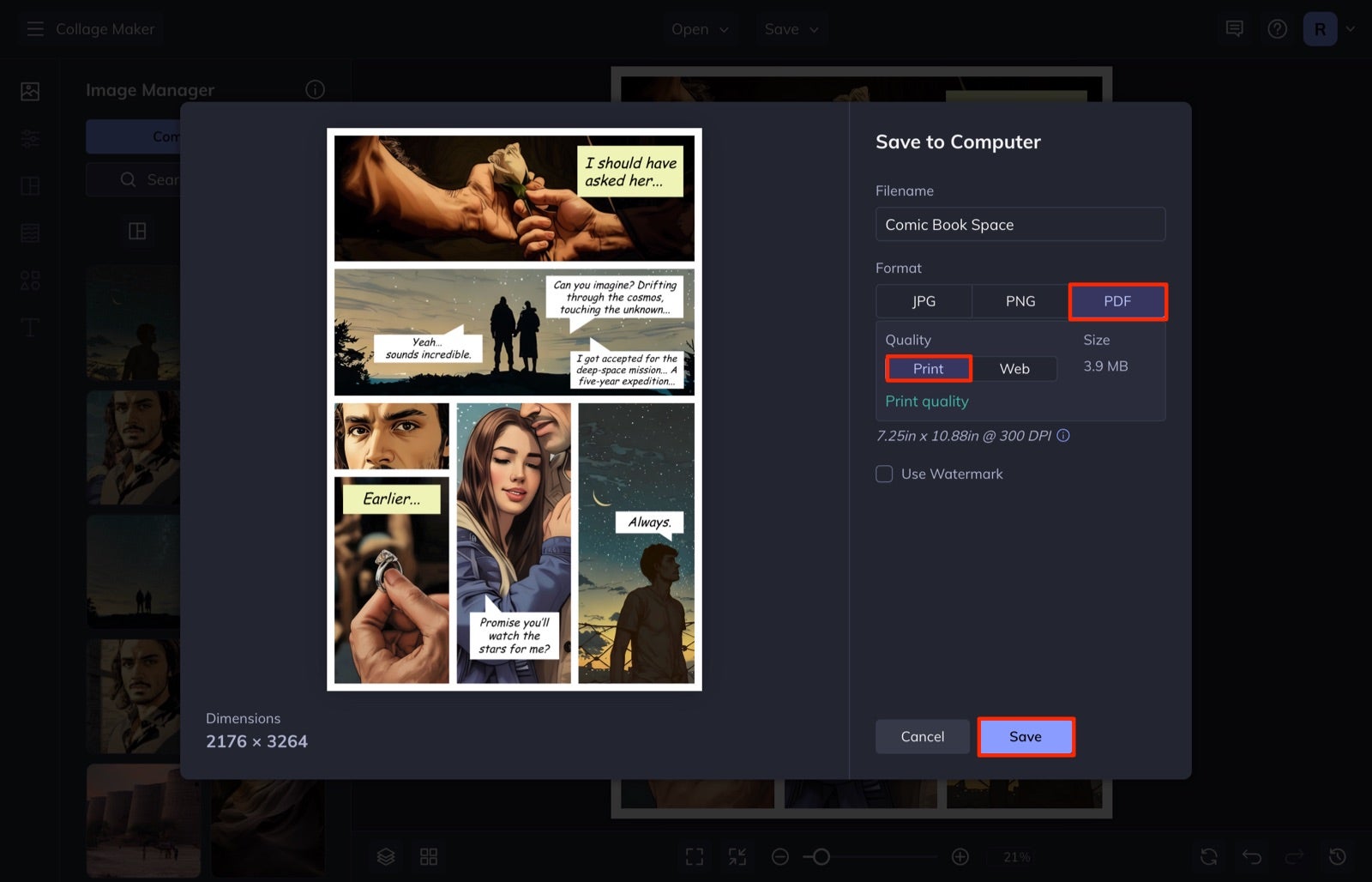Screen dimensions: 1372x882
Task: Select Print quality for the export
Action: (x=928, y=368)
